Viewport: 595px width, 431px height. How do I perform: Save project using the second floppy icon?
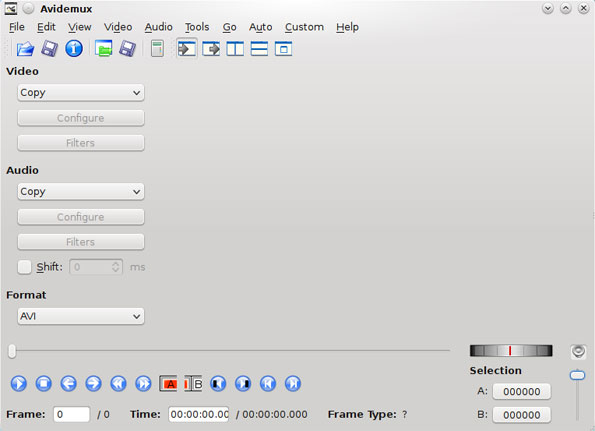pos(128,49)
